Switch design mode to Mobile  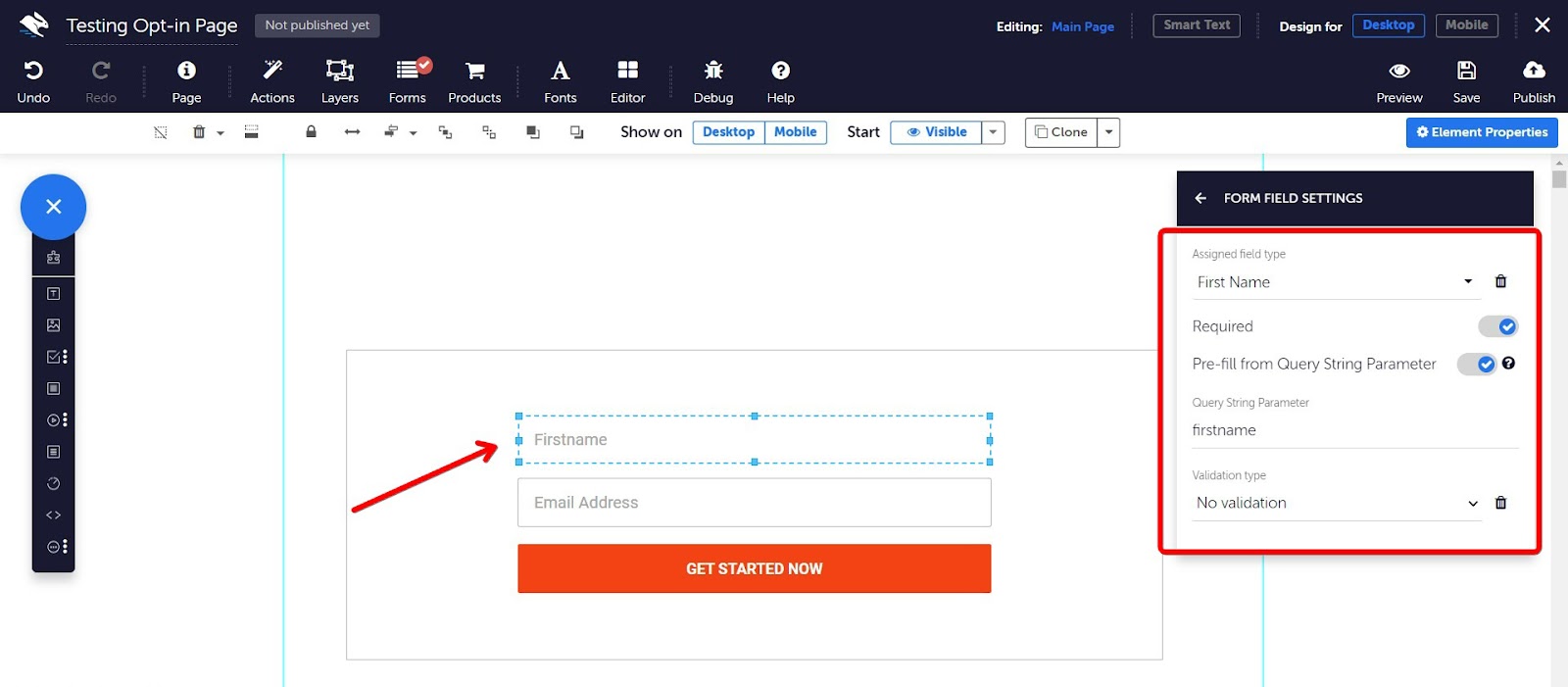(x=1466, y=25)
